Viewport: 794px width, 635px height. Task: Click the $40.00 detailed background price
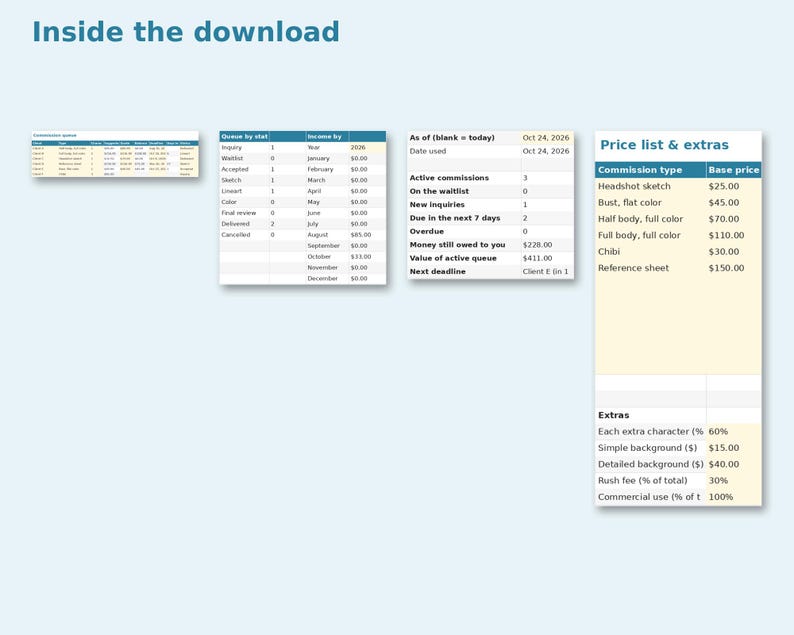pyautogui.click(x=724, y=464)
